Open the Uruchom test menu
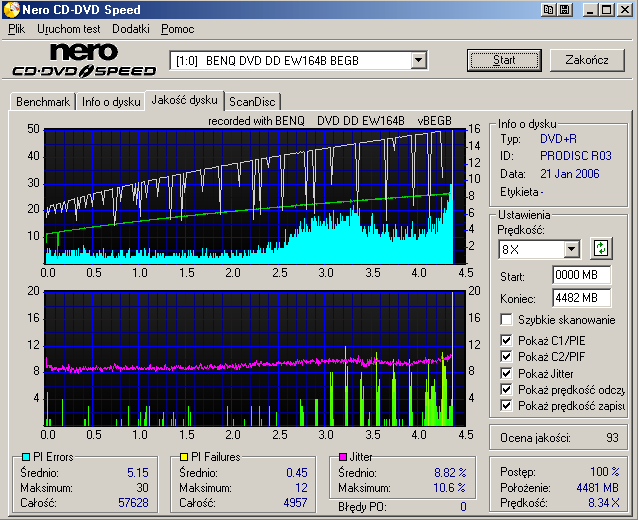Screen dimensions: 638x520 coord(68,29)
